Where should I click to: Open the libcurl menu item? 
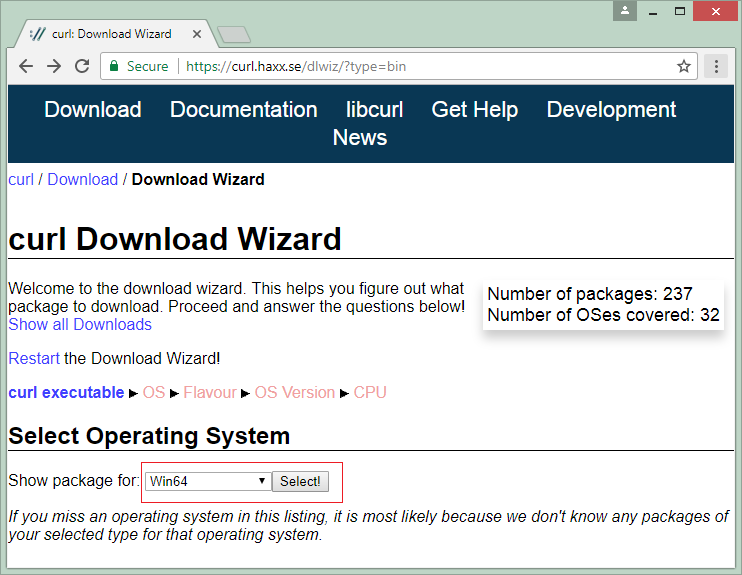coord(374,110)
